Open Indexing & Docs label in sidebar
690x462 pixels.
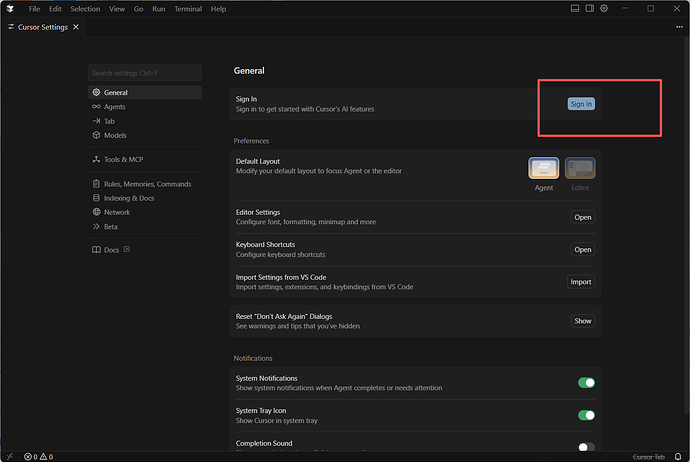129,198
